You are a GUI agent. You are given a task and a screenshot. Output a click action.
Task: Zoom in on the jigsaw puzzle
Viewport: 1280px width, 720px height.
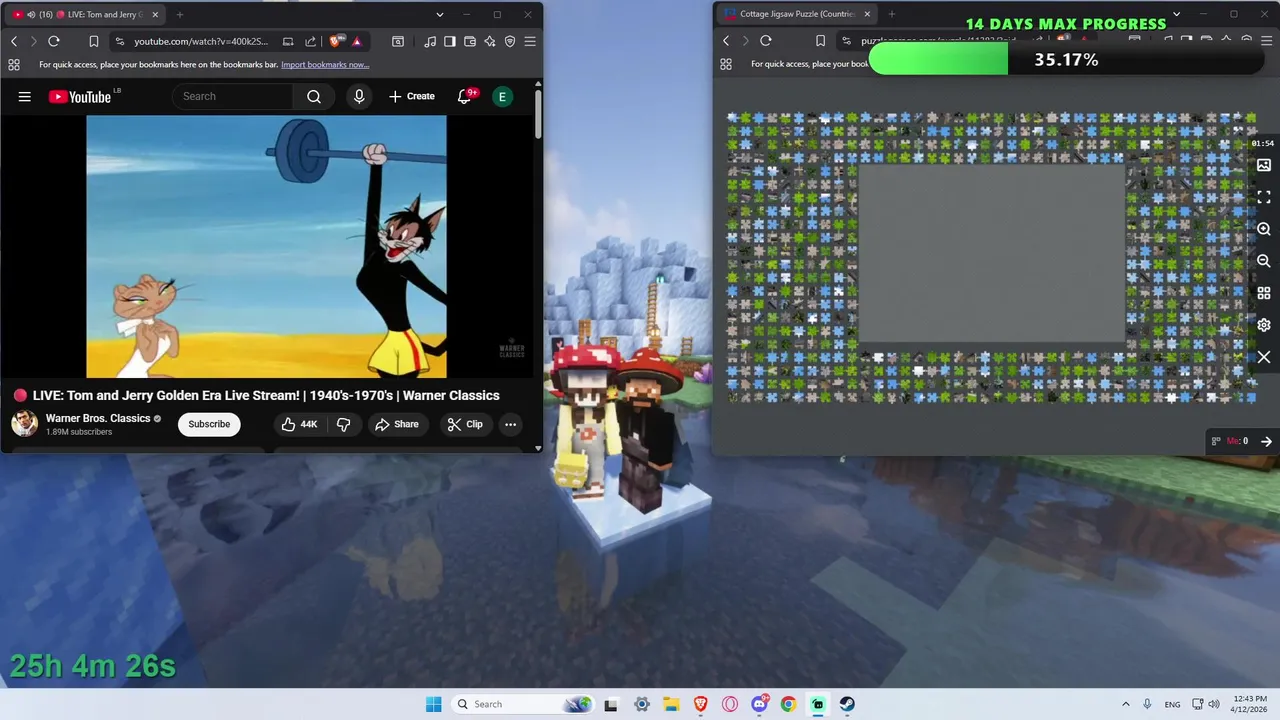pyautogui.click(x=1264, y=229)
